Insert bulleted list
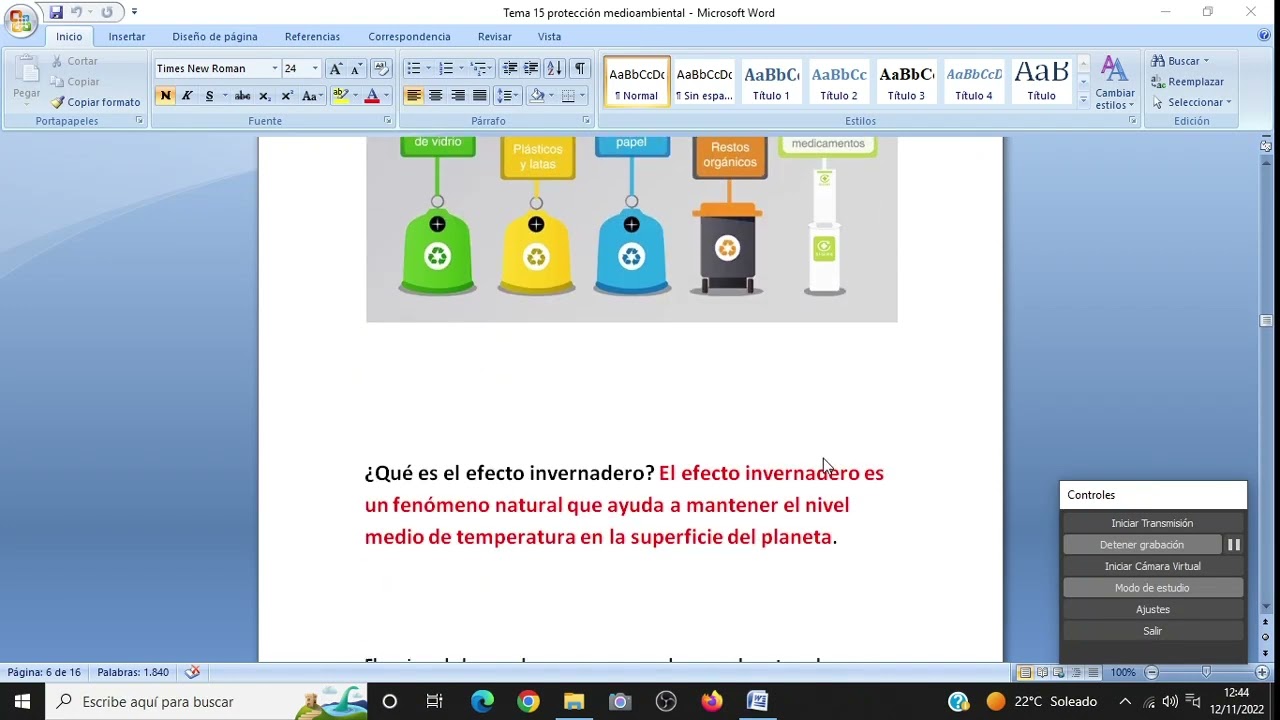The image size is (1280, 720). [x=413, y=69]
